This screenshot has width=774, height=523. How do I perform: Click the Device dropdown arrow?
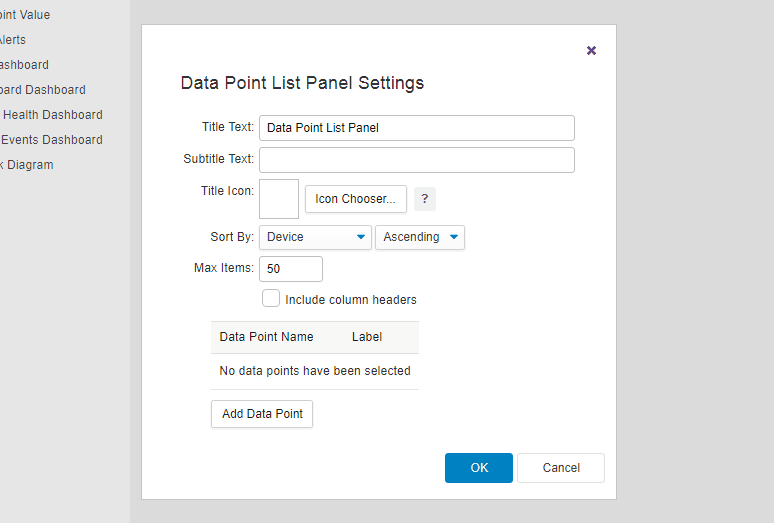click(361, 237)
